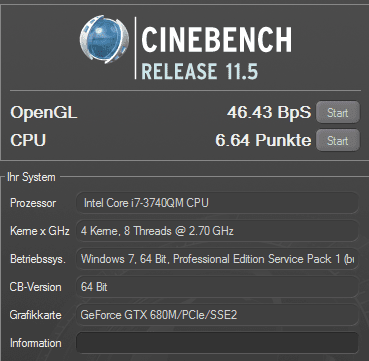
Task: Focus the empty Information text field
Action: point(217,343)
